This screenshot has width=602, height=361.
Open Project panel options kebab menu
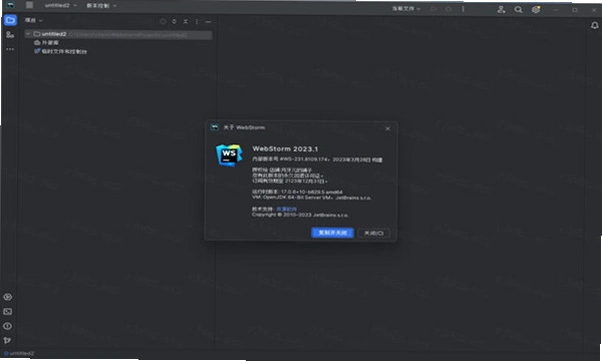coord(197,22)
